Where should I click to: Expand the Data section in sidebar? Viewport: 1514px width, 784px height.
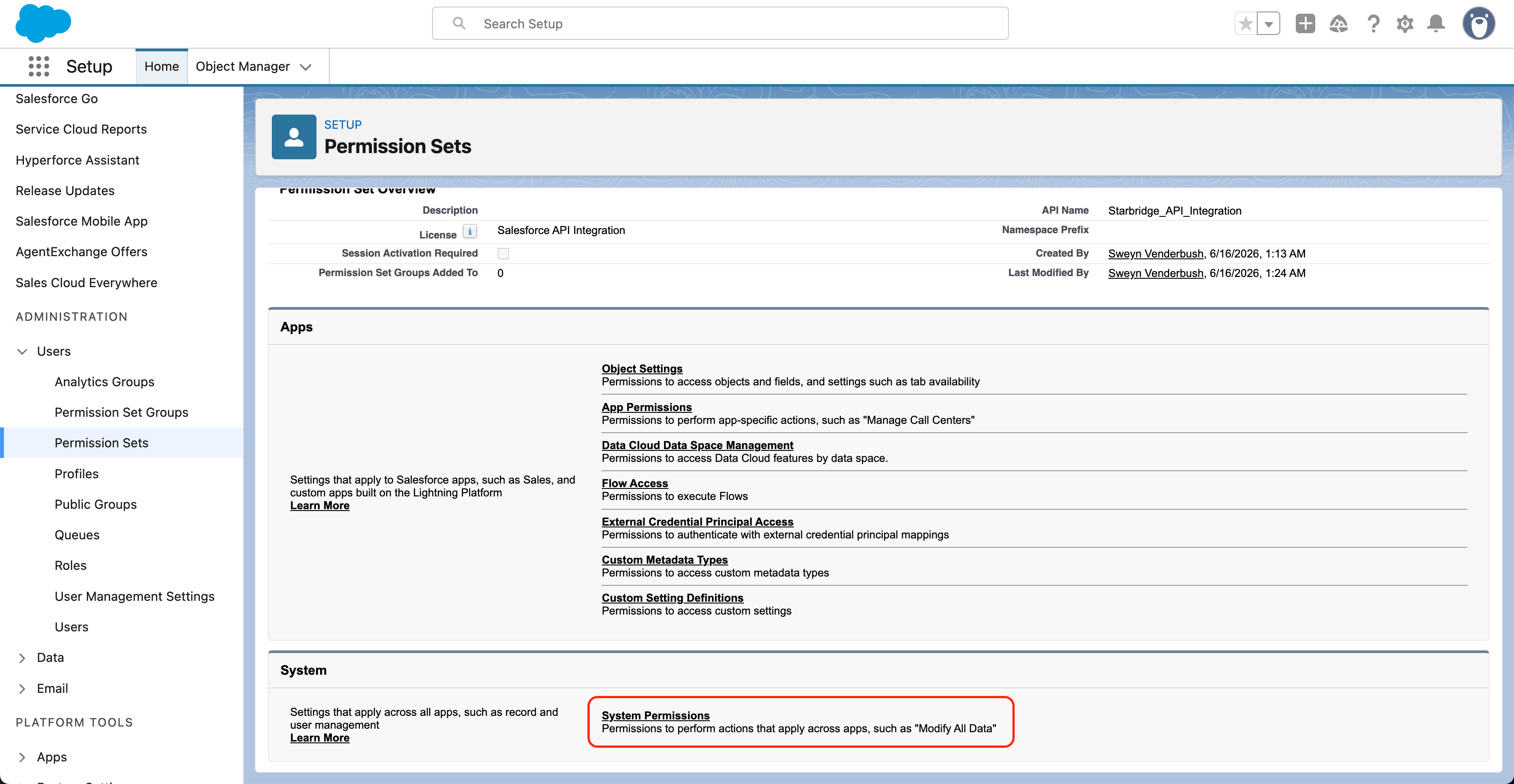coord(22,658)
